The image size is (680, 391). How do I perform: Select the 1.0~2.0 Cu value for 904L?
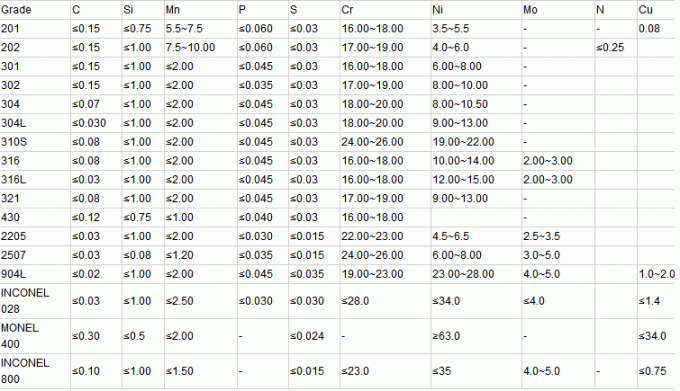657,274
